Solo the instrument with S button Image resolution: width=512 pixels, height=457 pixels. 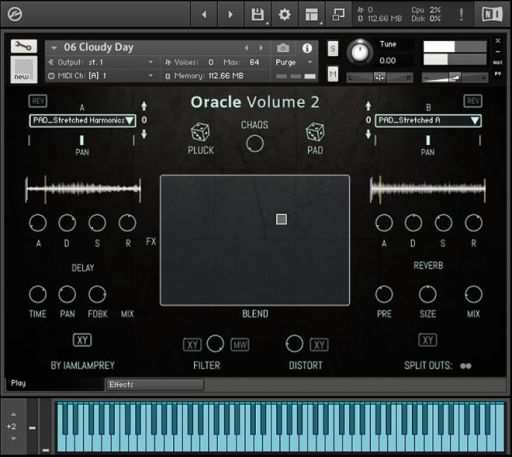333,49
